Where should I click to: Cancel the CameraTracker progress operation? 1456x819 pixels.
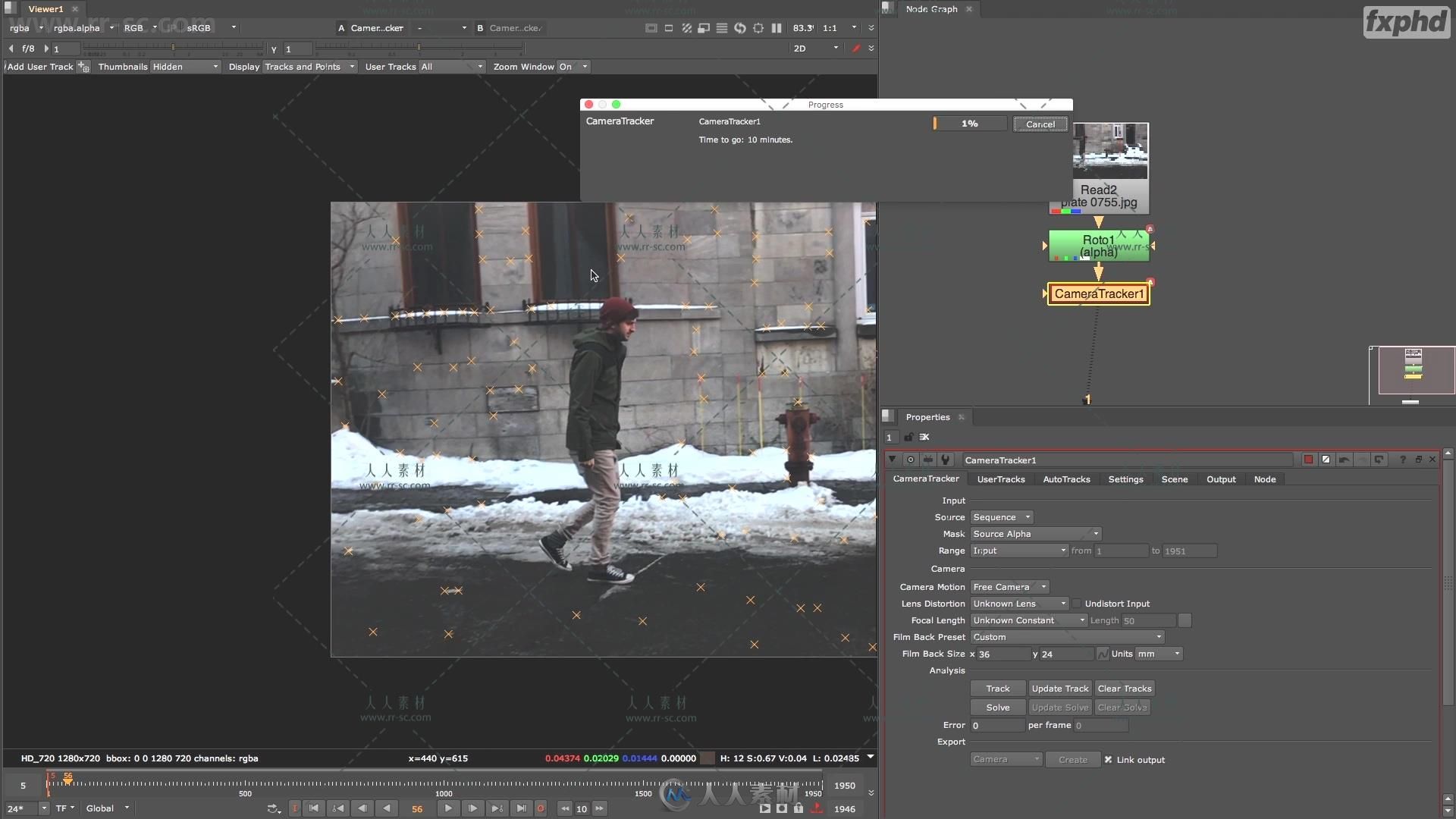[x=1040, y=123]
